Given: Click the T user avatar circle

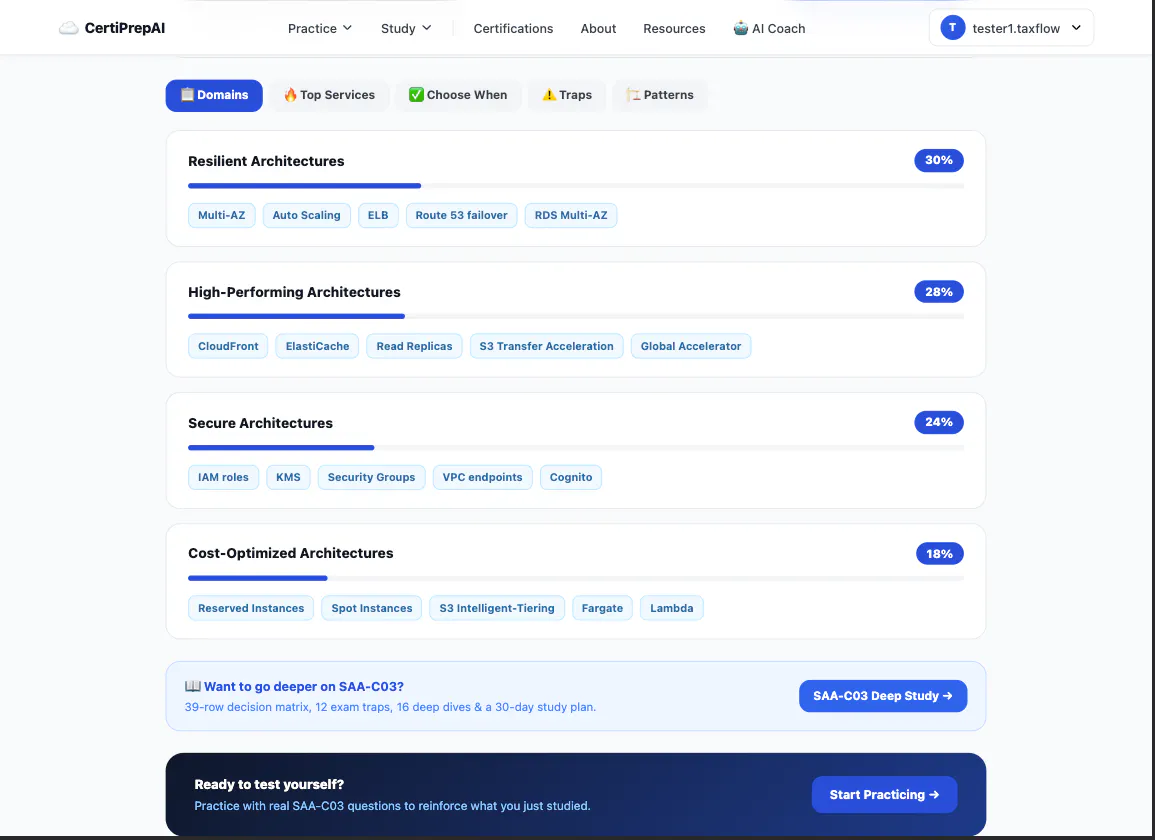Looking at the screenshot, I should click(x=952, y=27).
